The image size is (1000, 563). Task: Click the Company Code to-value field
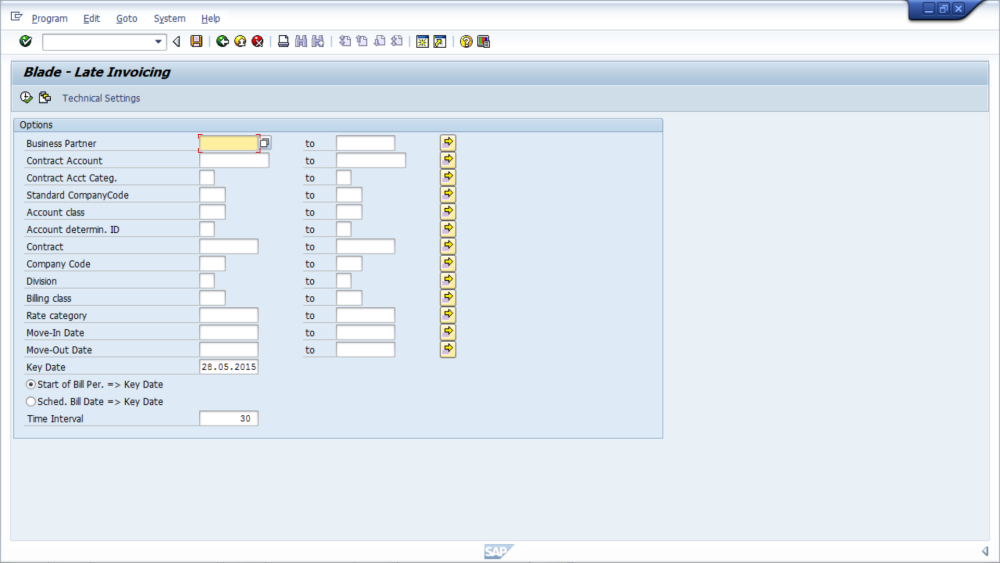tap(349, 263)
